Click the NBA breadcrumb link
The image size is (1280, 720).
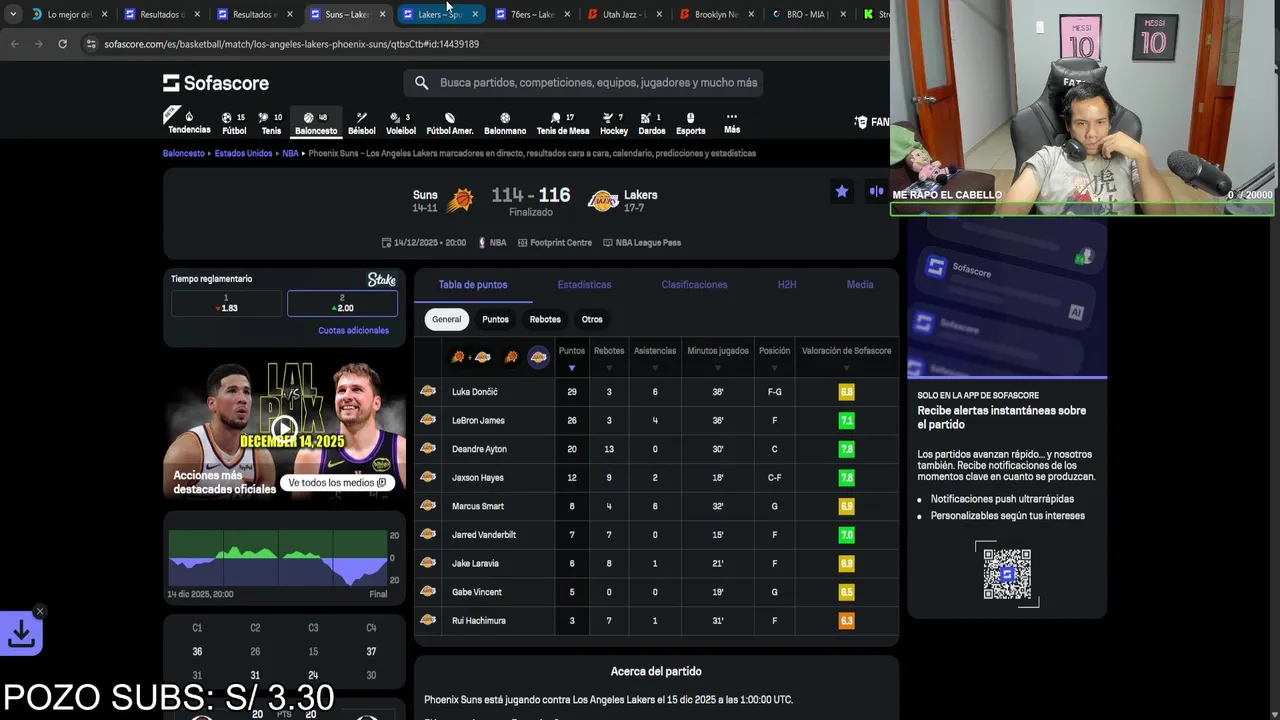pyautogui.click(x=290, y=154)
